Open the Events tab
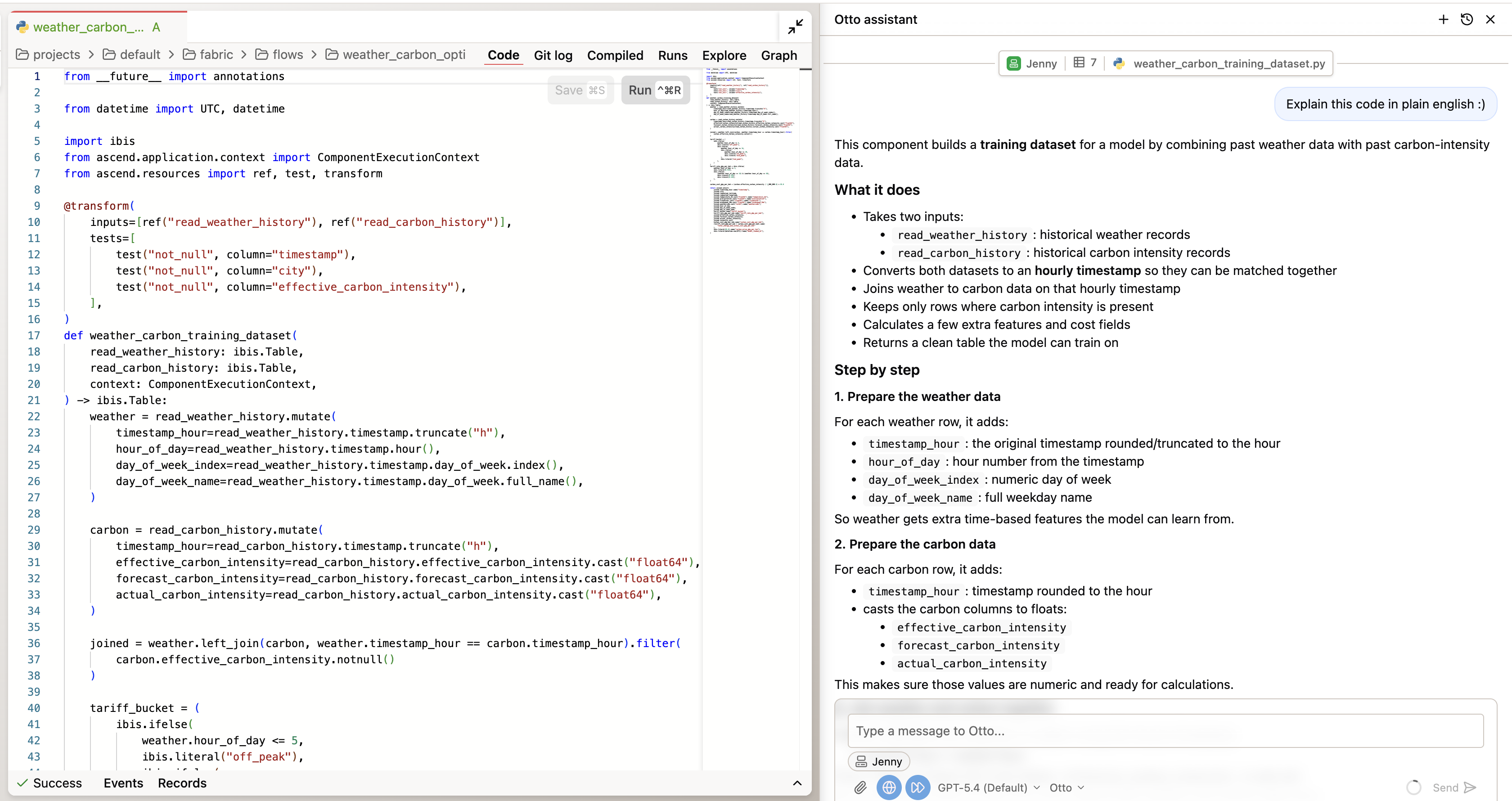This screenshot has height=801, width=1512. [x=123, y=783]
